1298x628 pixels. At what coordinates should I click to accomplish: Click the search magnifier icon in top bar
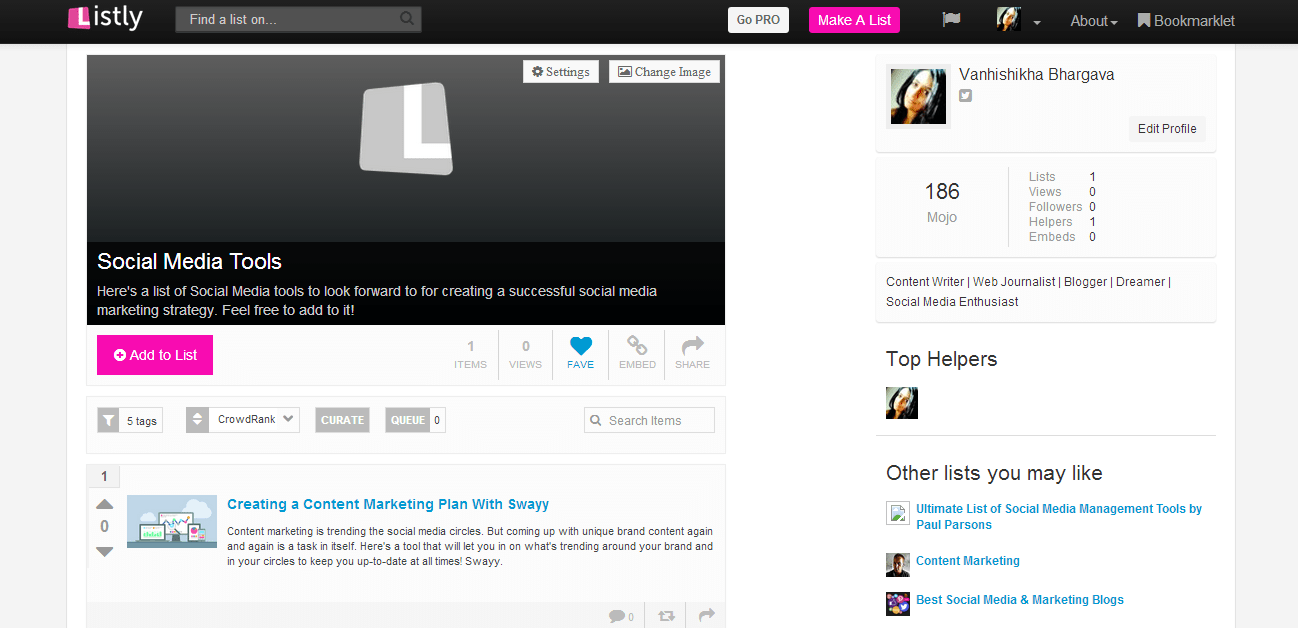407,18
